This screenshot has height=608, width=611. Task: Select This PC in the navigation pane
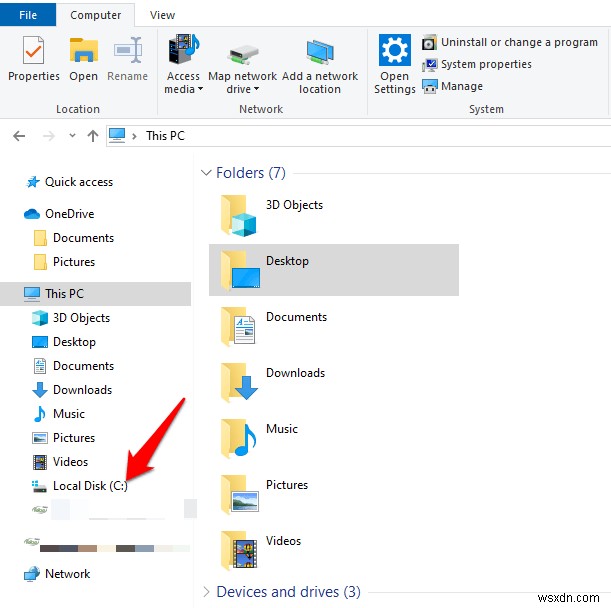pyautogui.click(x=95, y=294)
